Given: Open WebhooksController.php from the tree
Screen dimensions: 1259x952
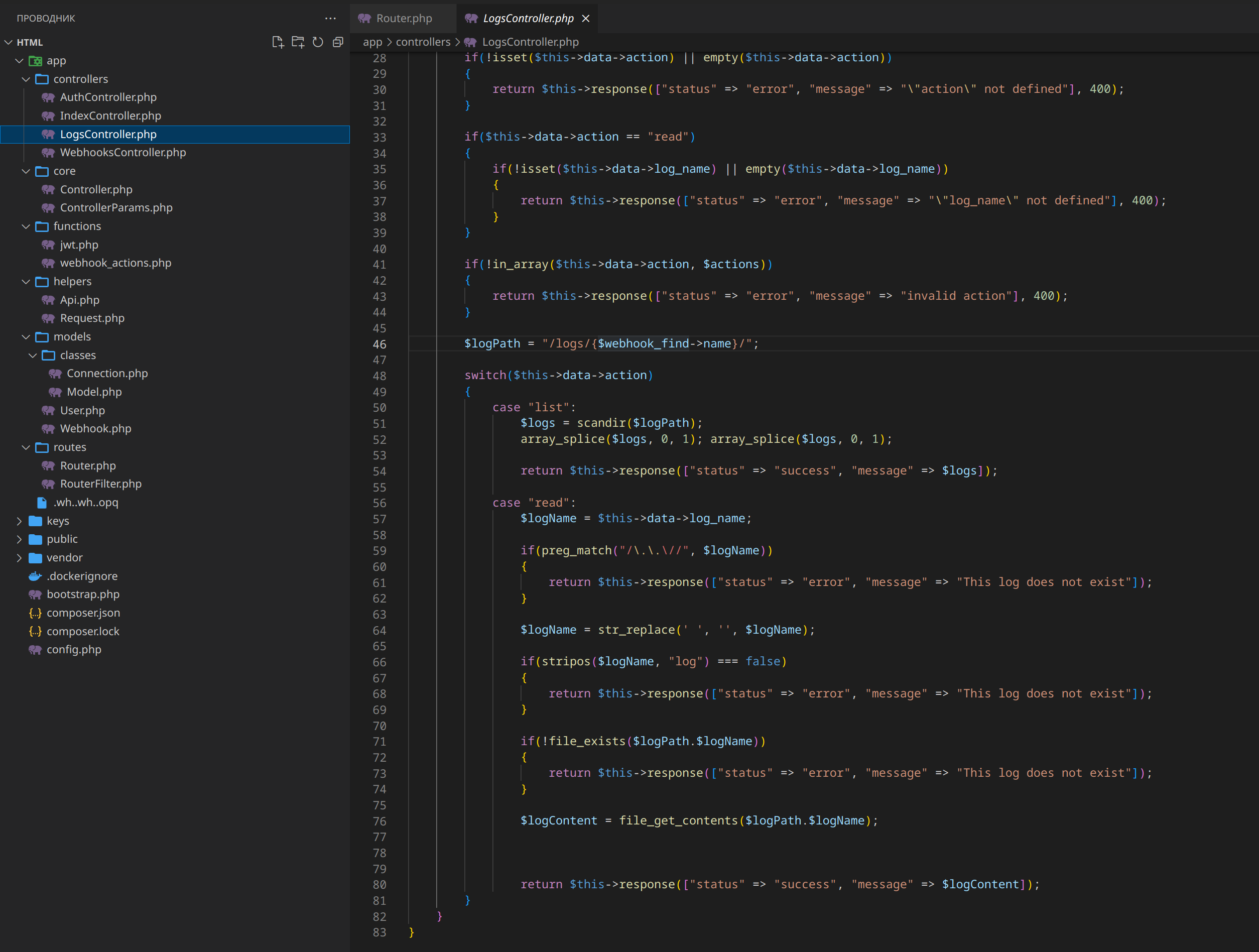Looking at the screenshot, I should pos(123,153).
